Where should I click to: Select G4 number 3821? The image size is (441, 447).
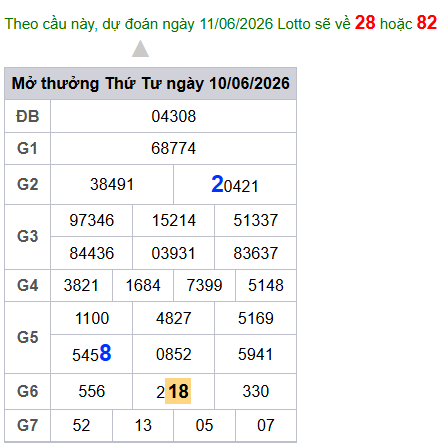click(x=81, y=285)
